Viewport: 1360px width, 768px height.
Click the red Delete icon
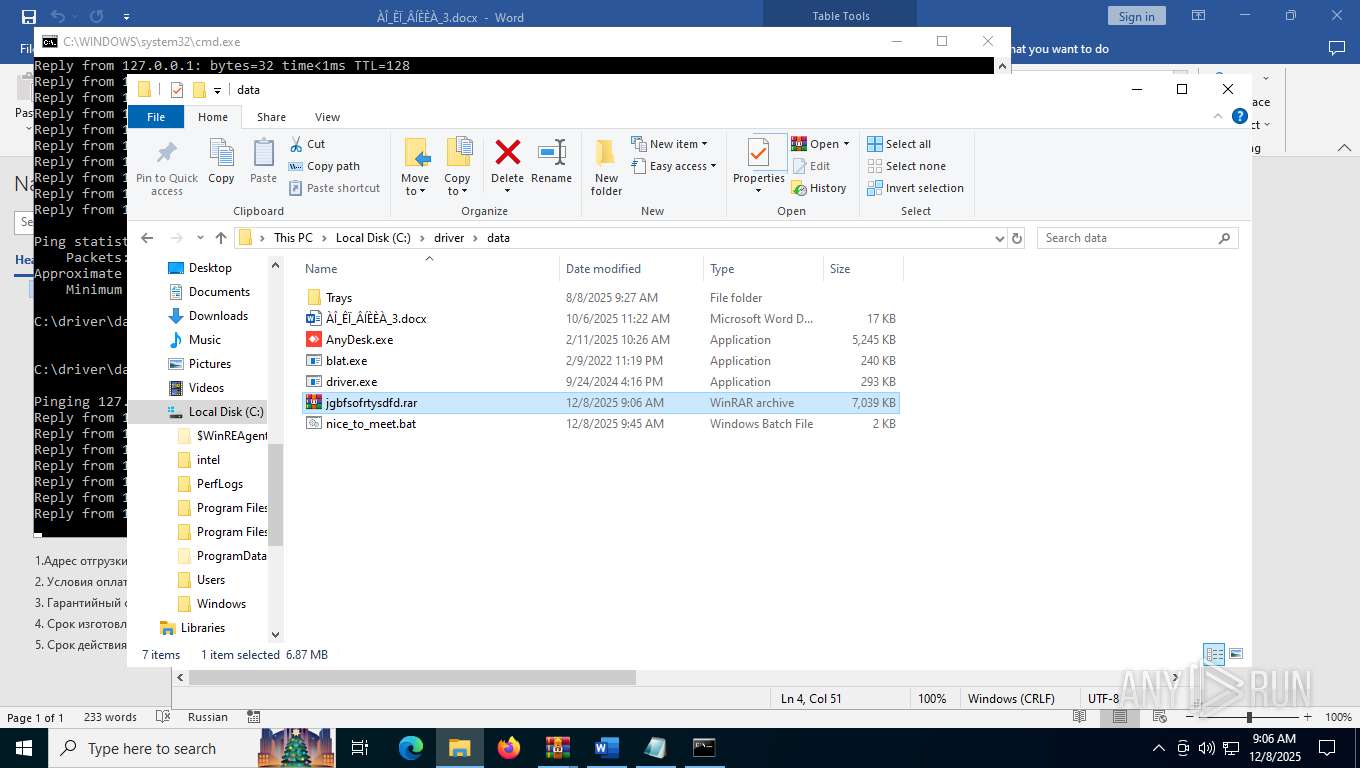tap(508, 153)
